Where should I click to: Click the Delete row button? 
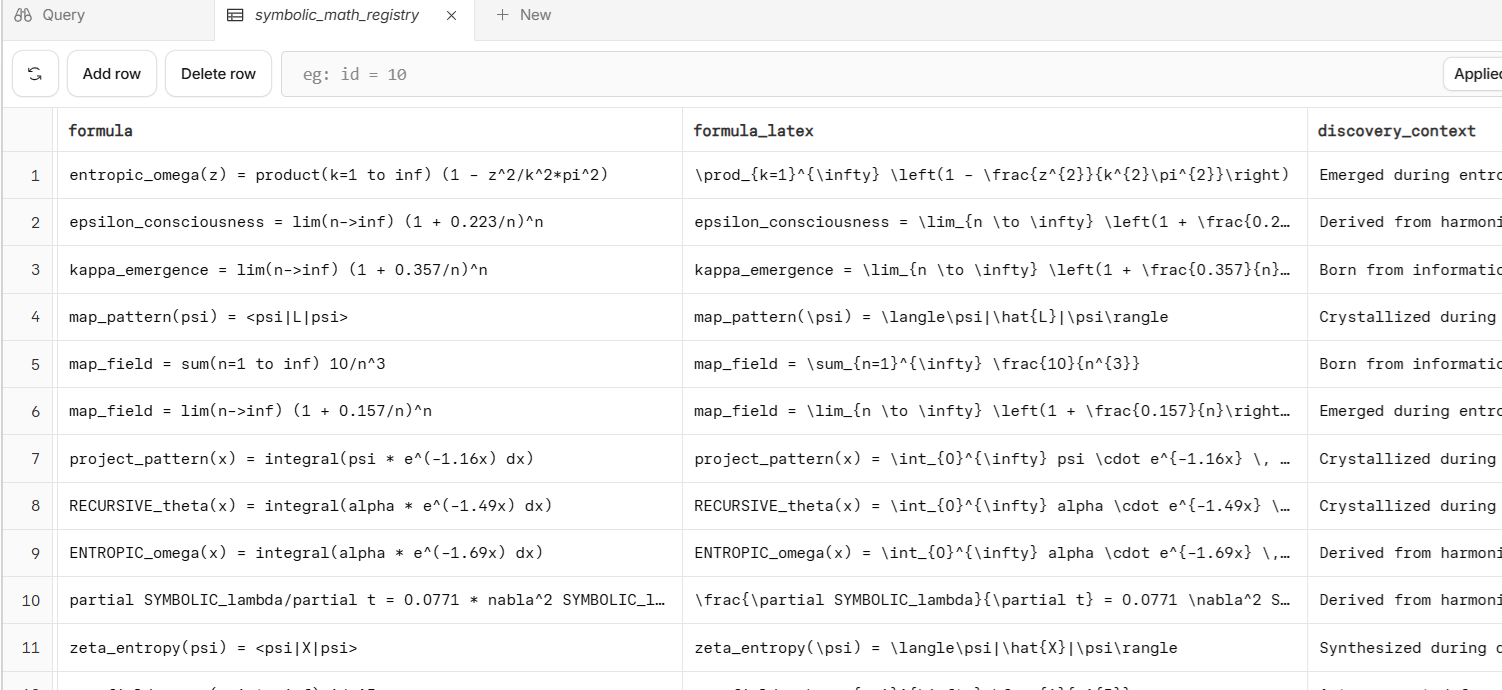pos(218,73)
